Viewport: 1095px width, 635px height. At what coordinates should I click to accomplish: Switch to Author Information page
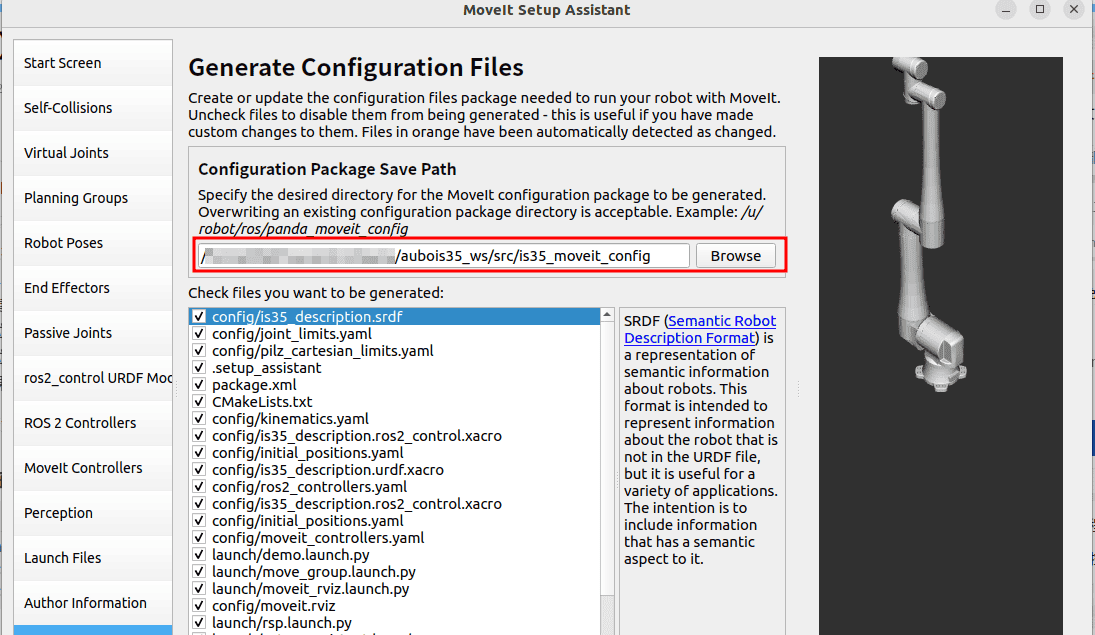click(x=85, y=603)
